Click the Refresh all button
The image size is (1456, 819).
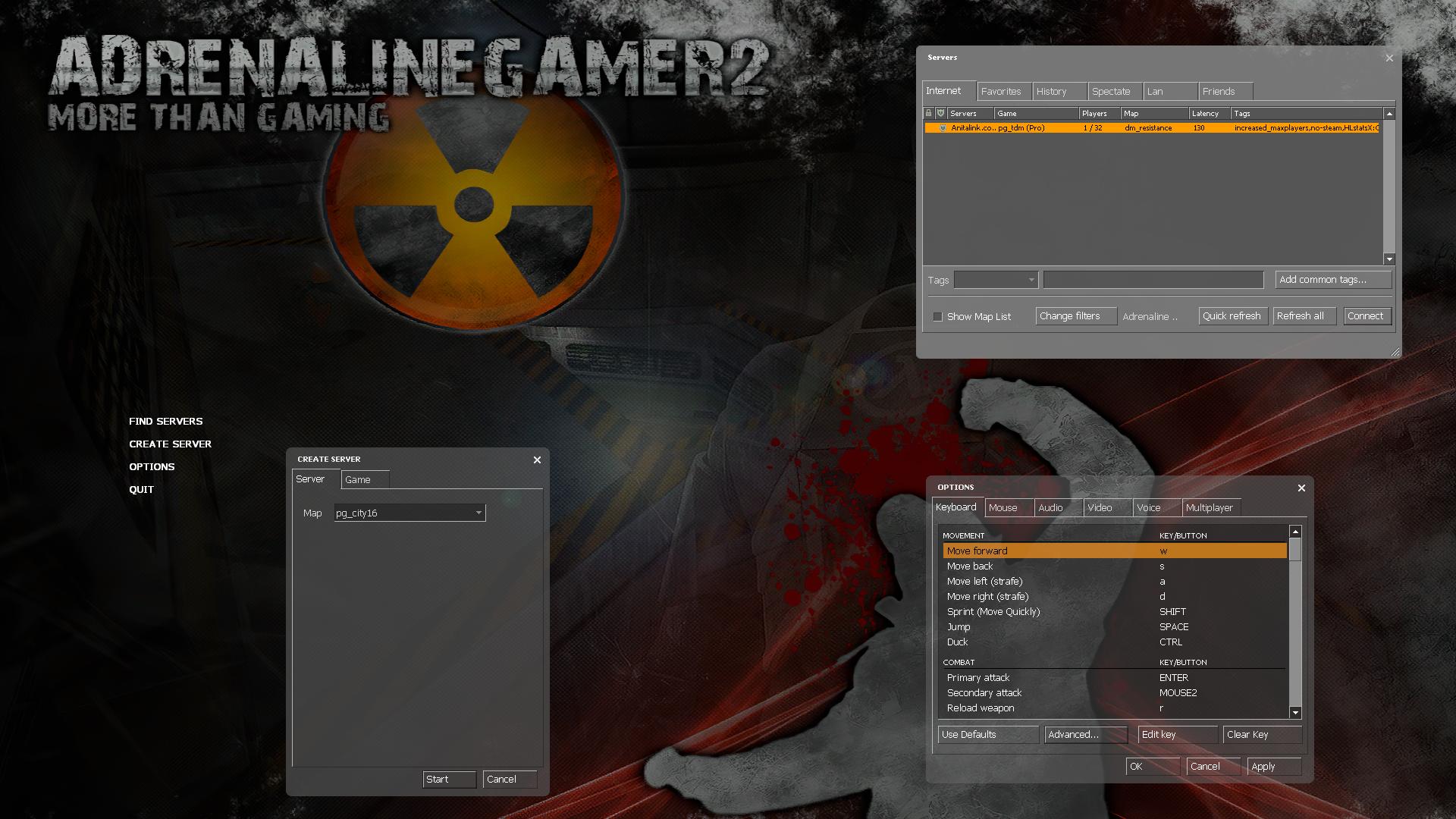[1304, 316]
